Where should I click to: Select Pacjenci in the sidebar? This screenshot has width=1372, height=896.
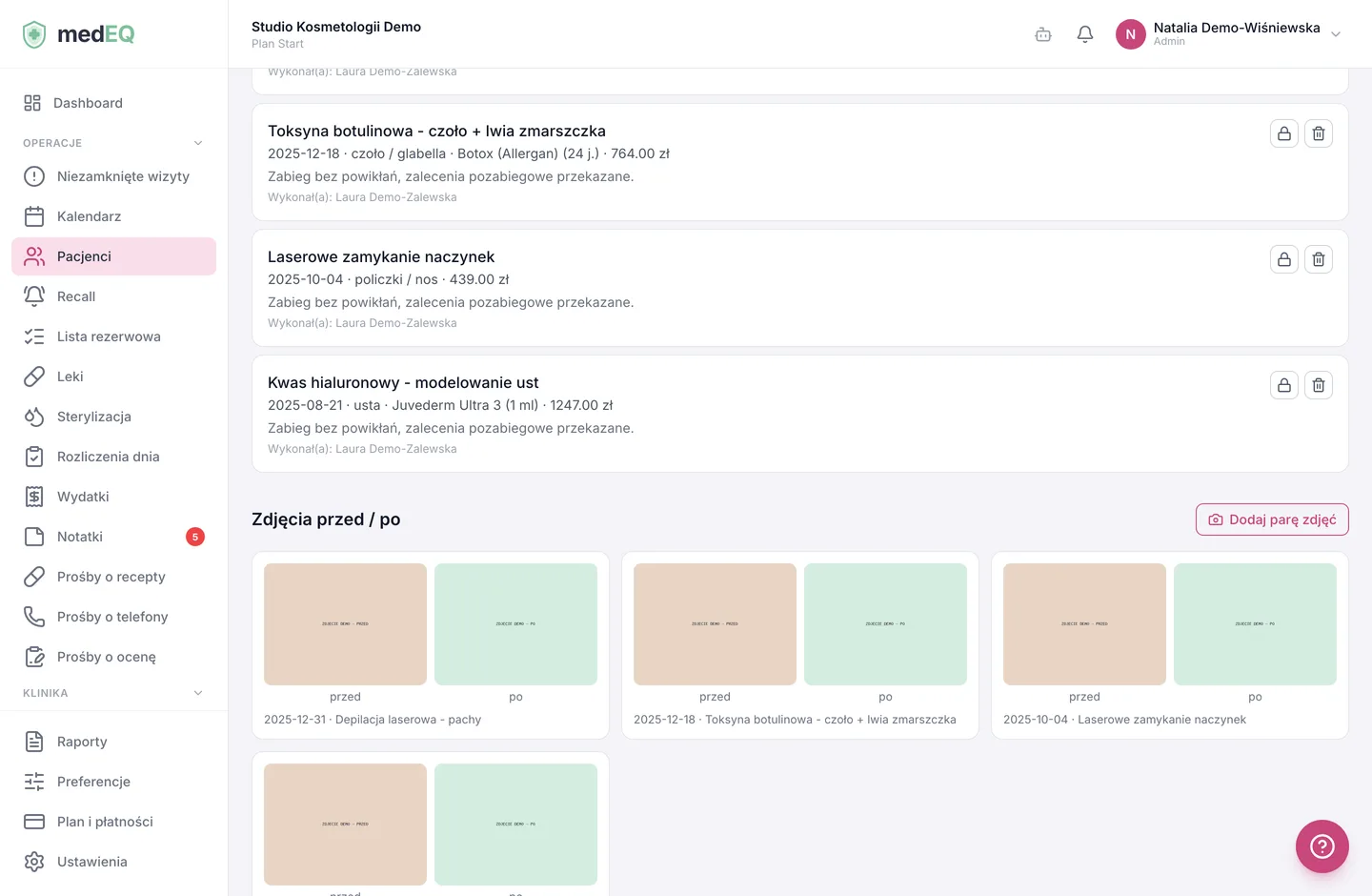[x=113, y=256]
